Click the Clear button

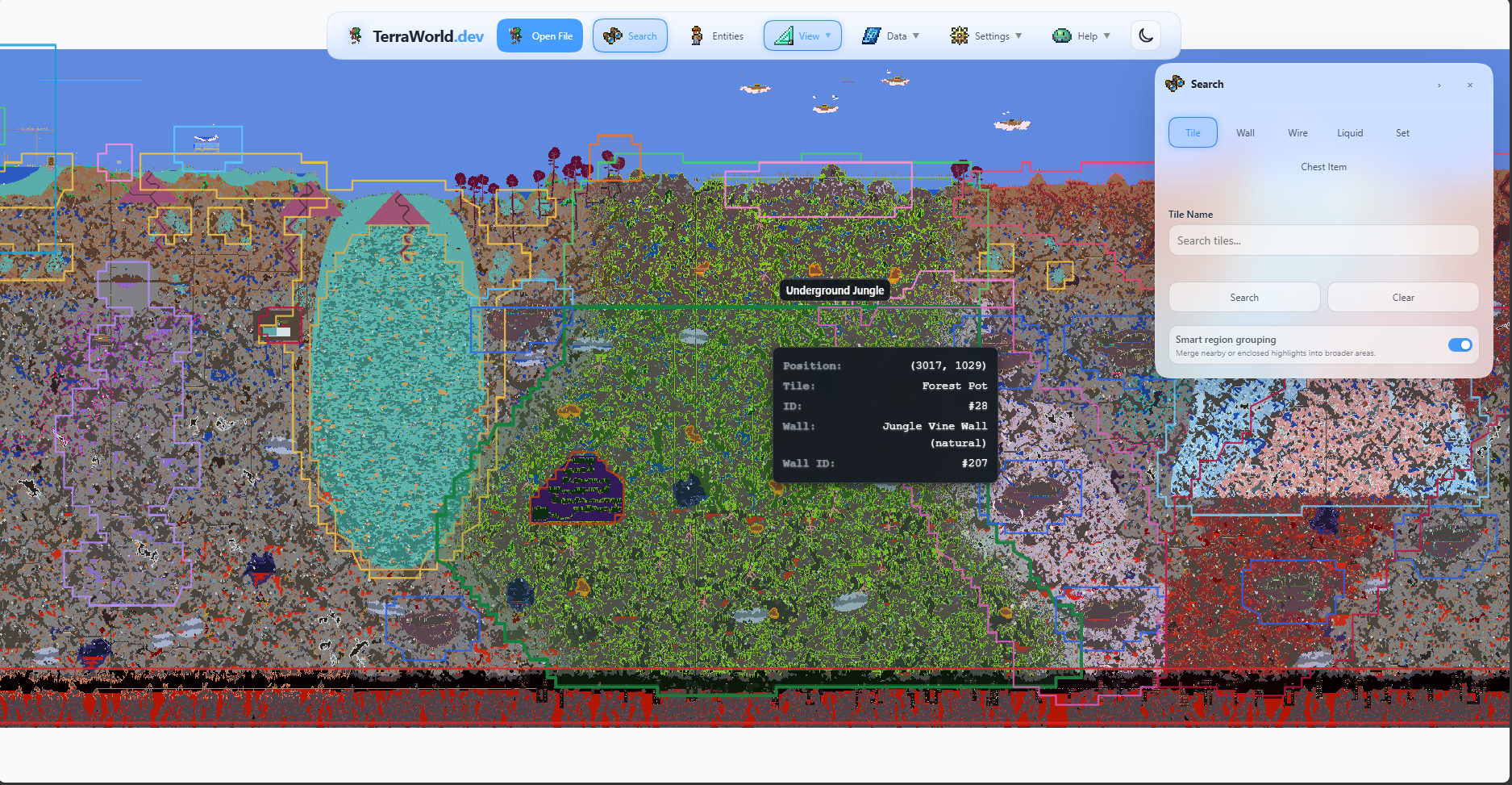pos(1403,297)
